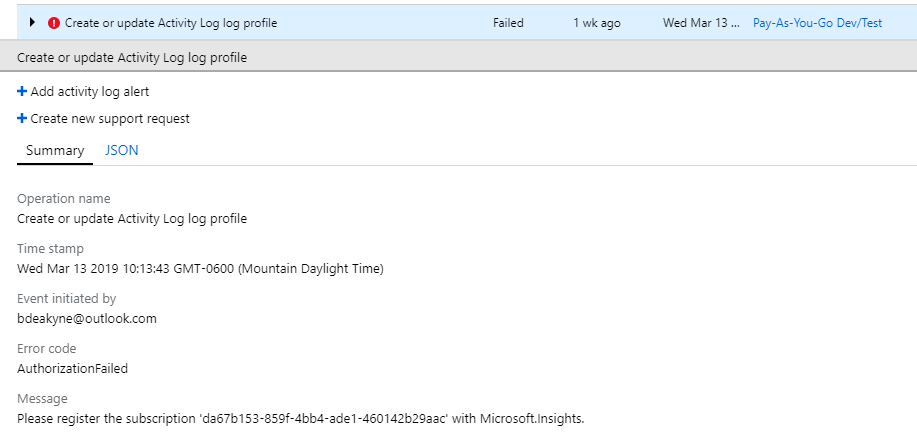
Task: Click the Time stamp value text
Action: coord(200,268)
